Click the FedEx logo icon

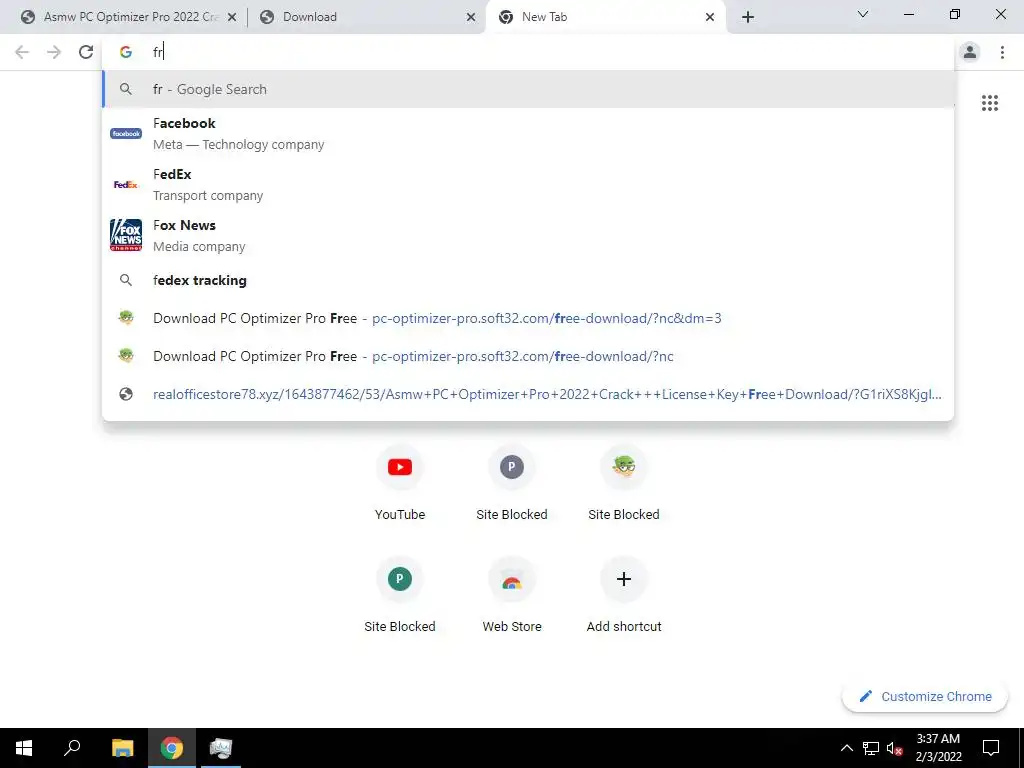[126, 185]
